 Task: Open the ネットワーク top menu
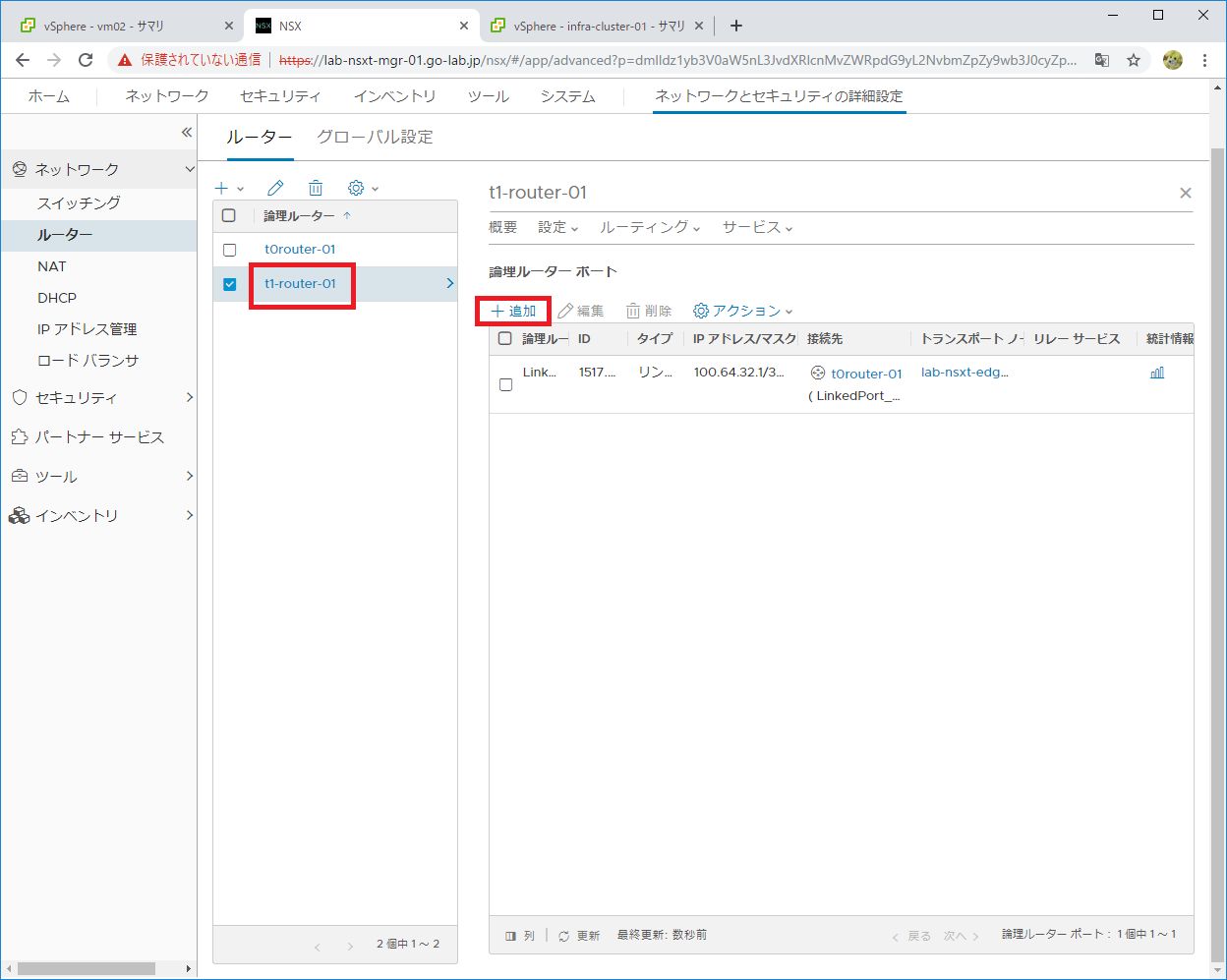point(167,96)
